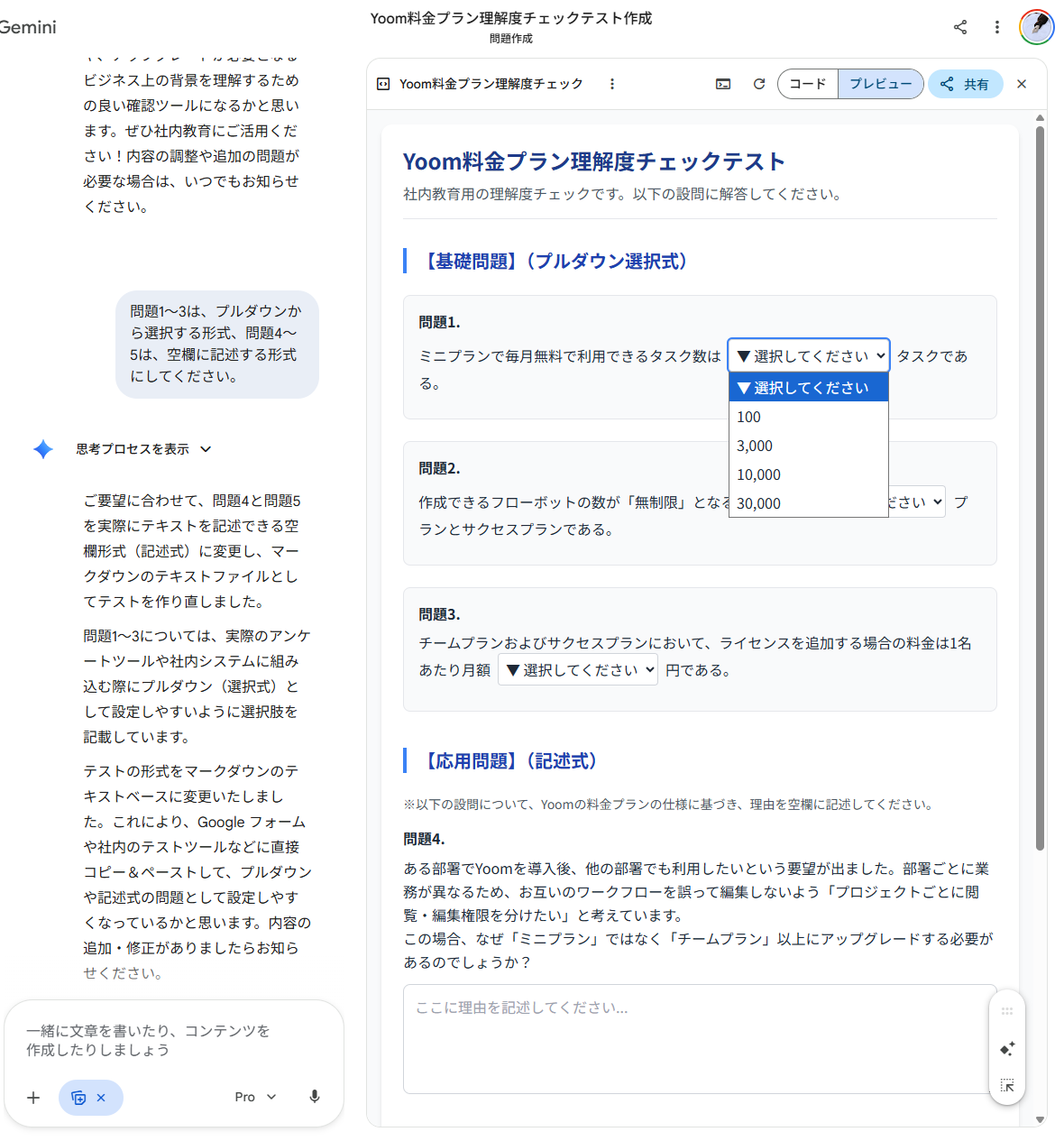The image size is (1064, 1141).
Task: Click the drag-handle dots on the floating toolbar
Action: click(1007, 1011)
